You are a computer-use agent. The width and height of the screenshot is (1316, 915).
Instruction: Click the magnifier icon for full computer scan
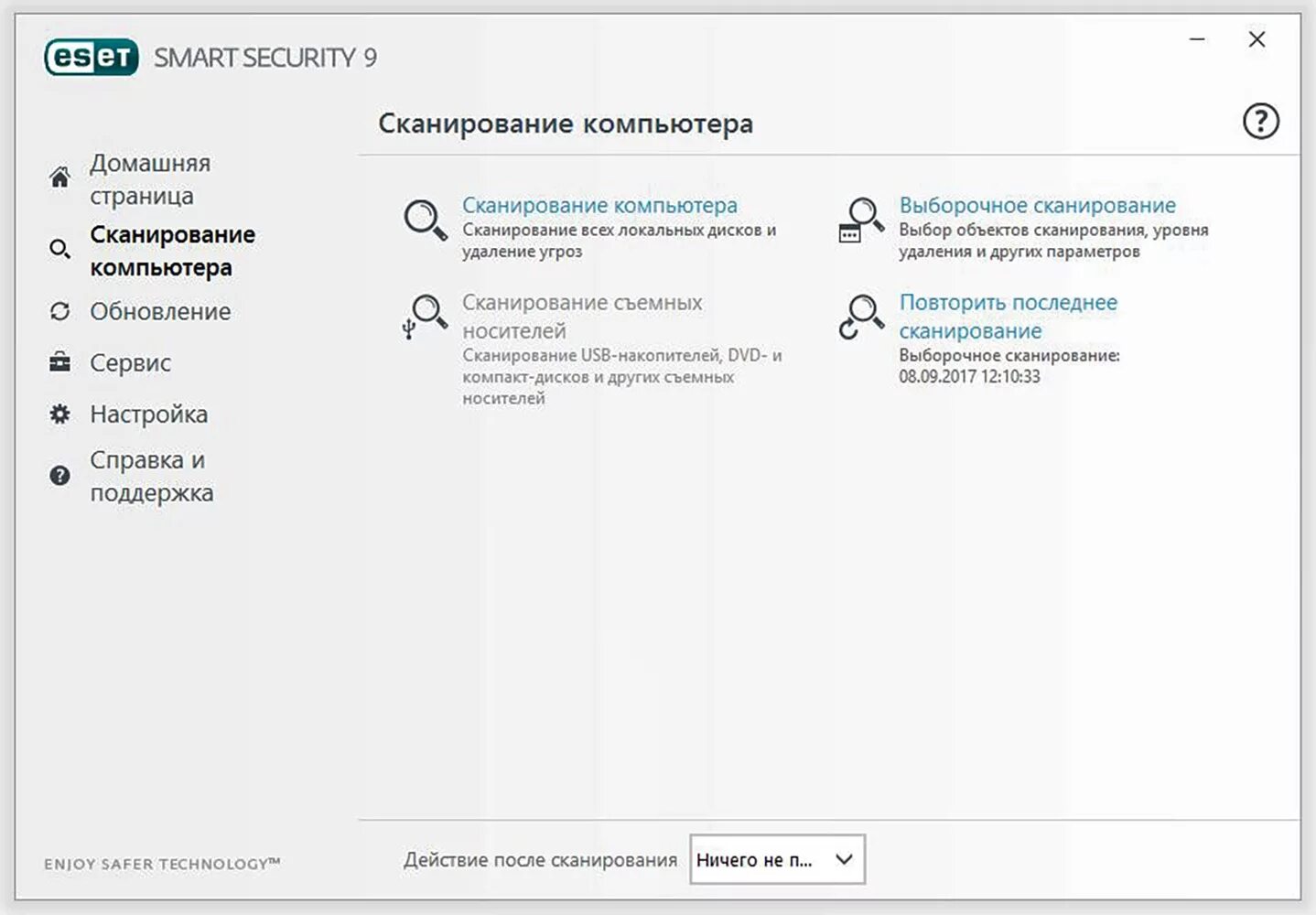pos(426,221)
